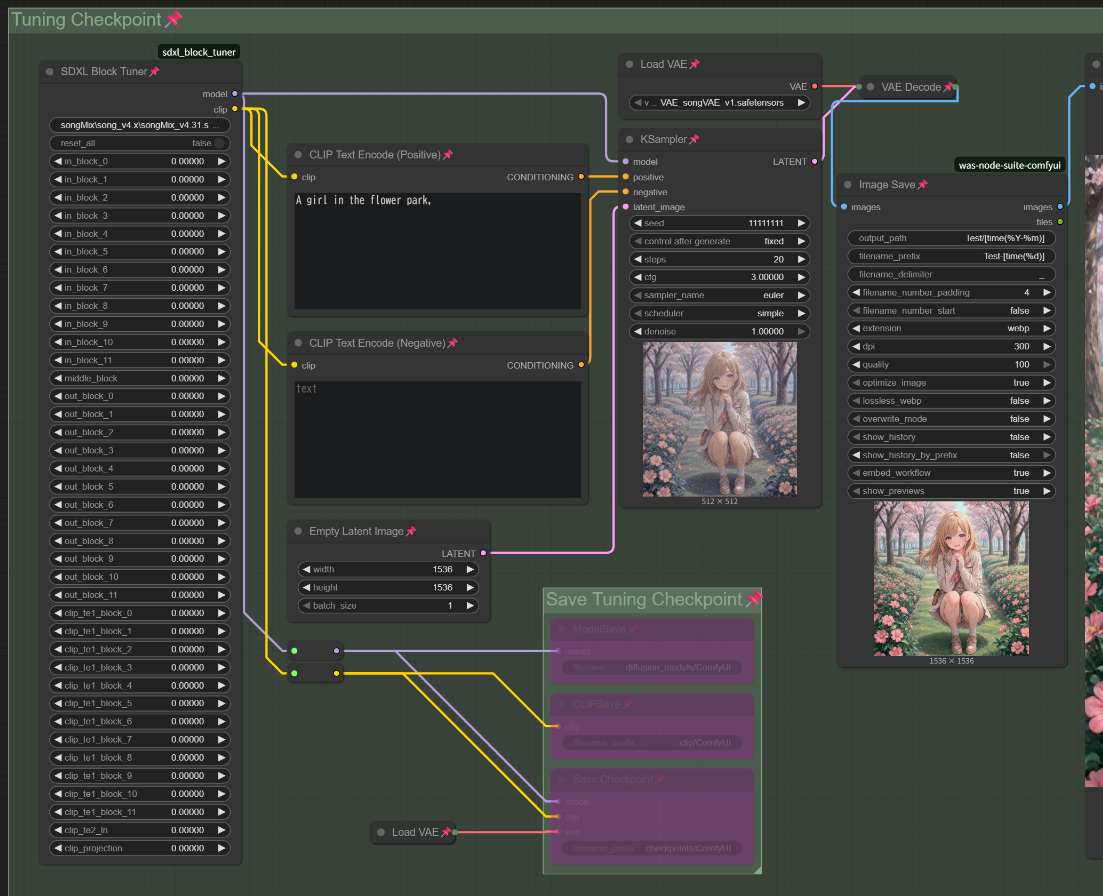Click the pin icon on VAE Decode node

pos(947,87)
